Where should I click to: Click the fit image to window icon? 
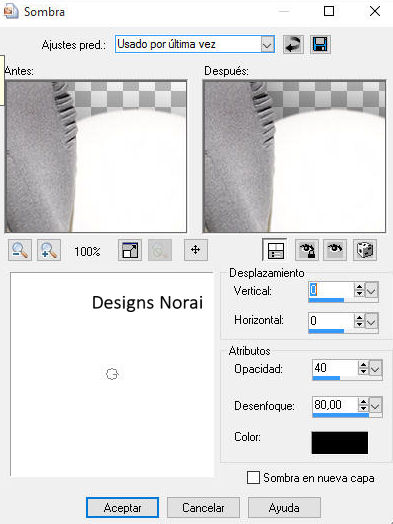(x=130, y=250)
